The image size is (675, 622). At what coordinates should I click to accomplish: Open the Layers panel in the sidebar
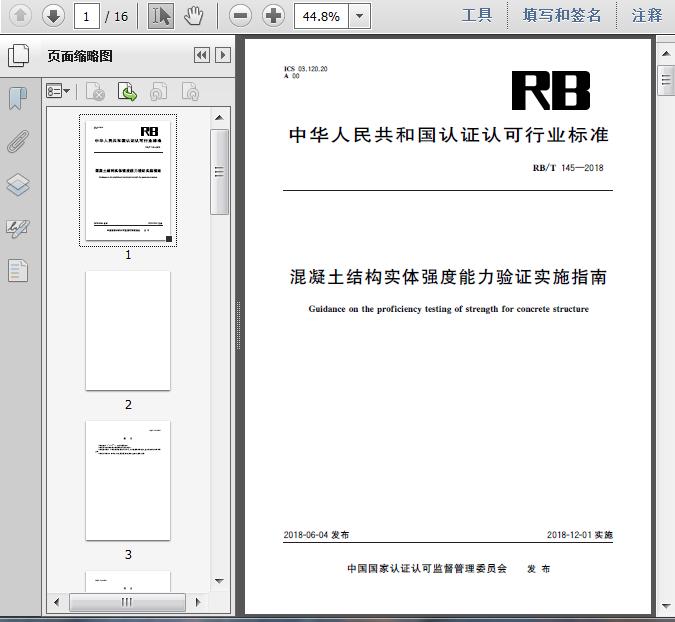[x=18, y=184]
